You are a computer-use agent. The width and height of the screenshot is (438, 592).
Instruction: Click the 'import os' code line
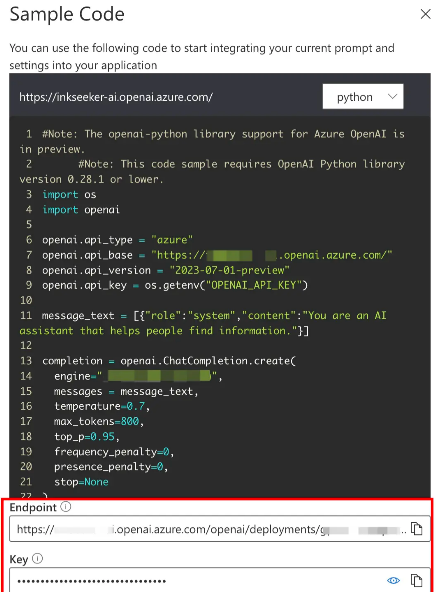click(69, 194)
